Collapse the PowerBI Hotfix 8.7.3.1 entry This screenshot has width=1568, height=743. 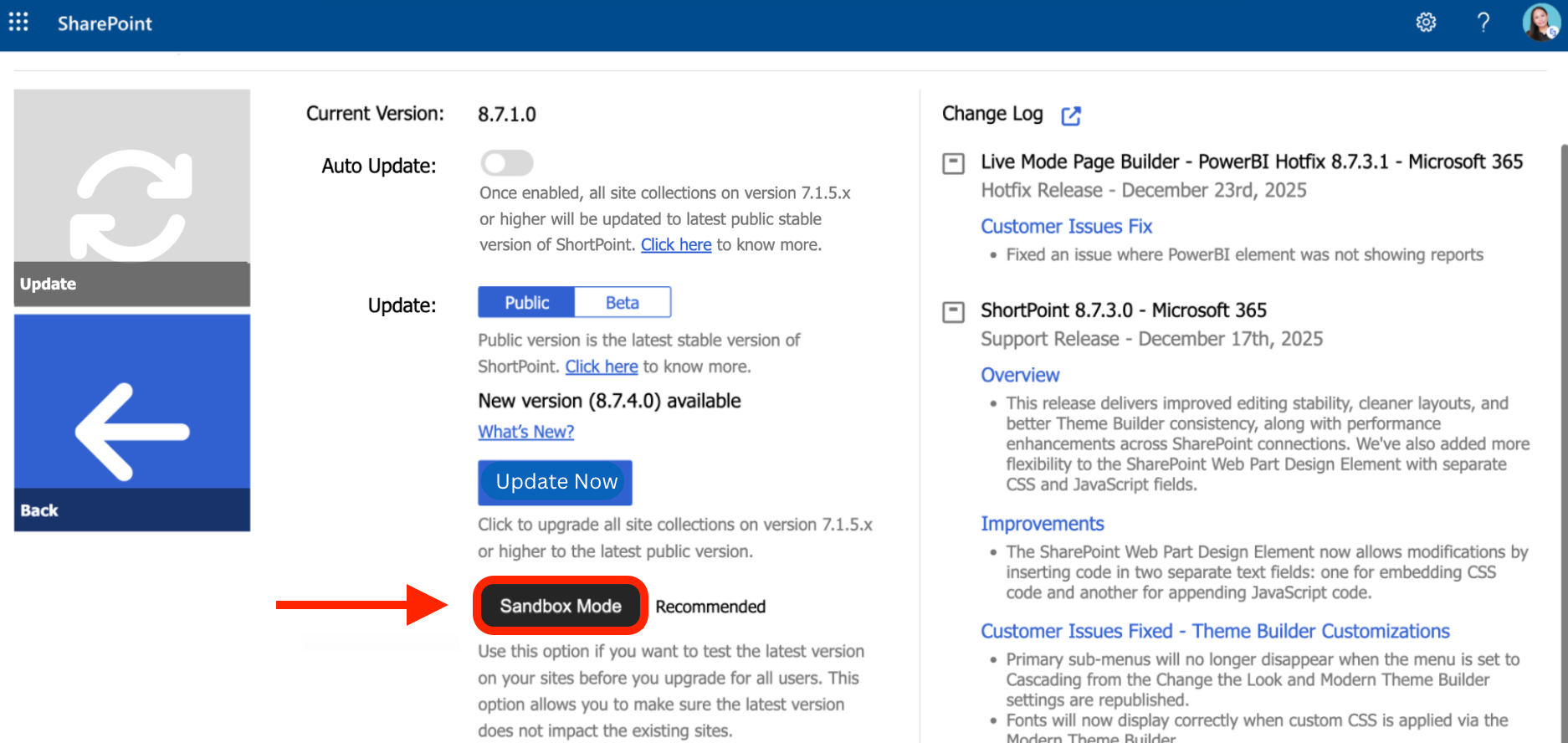(x=953, y=163)
